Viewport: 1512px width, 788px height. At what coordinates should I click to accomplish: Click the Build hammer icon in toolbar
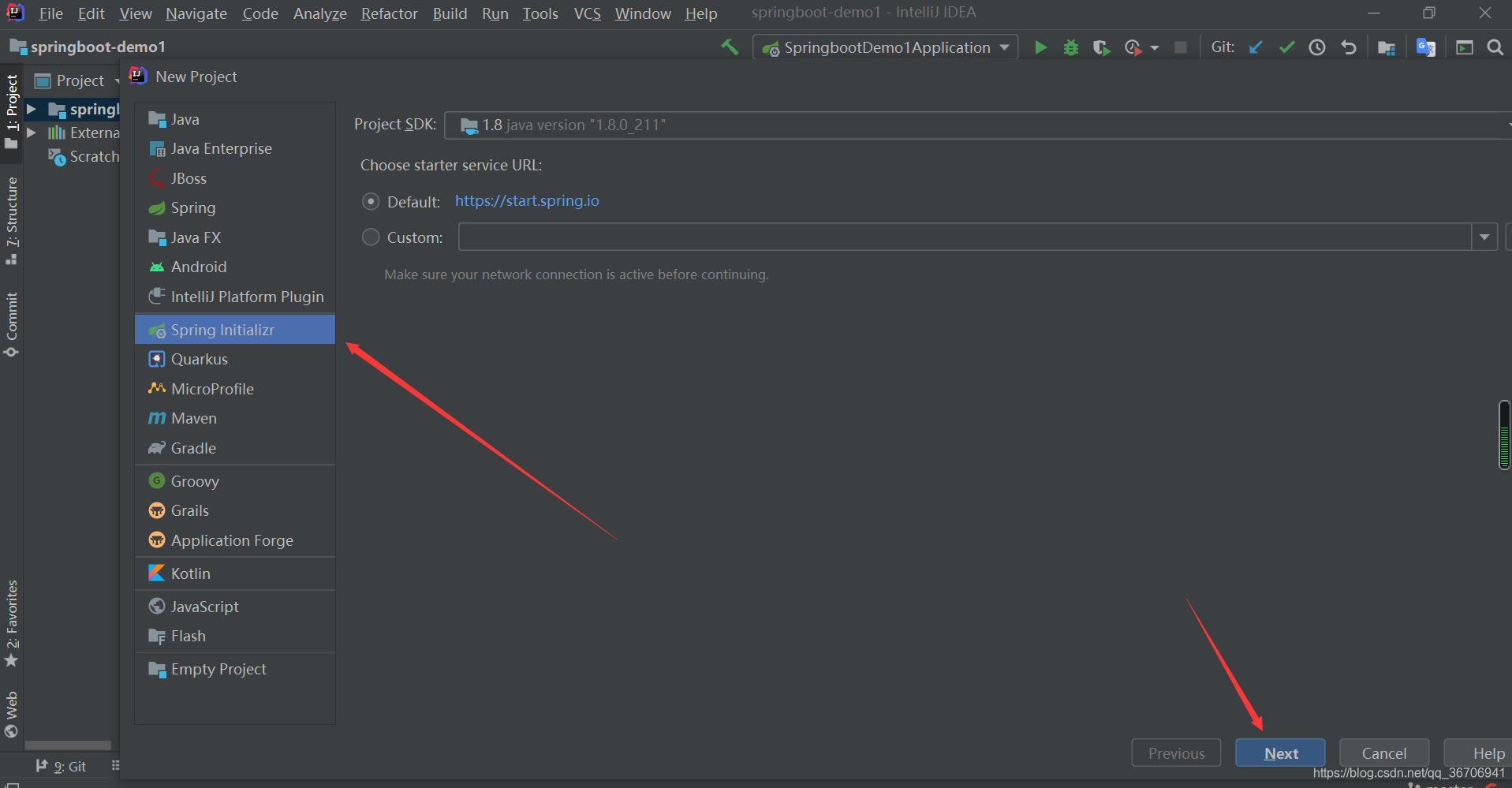[x=730, y=47]
